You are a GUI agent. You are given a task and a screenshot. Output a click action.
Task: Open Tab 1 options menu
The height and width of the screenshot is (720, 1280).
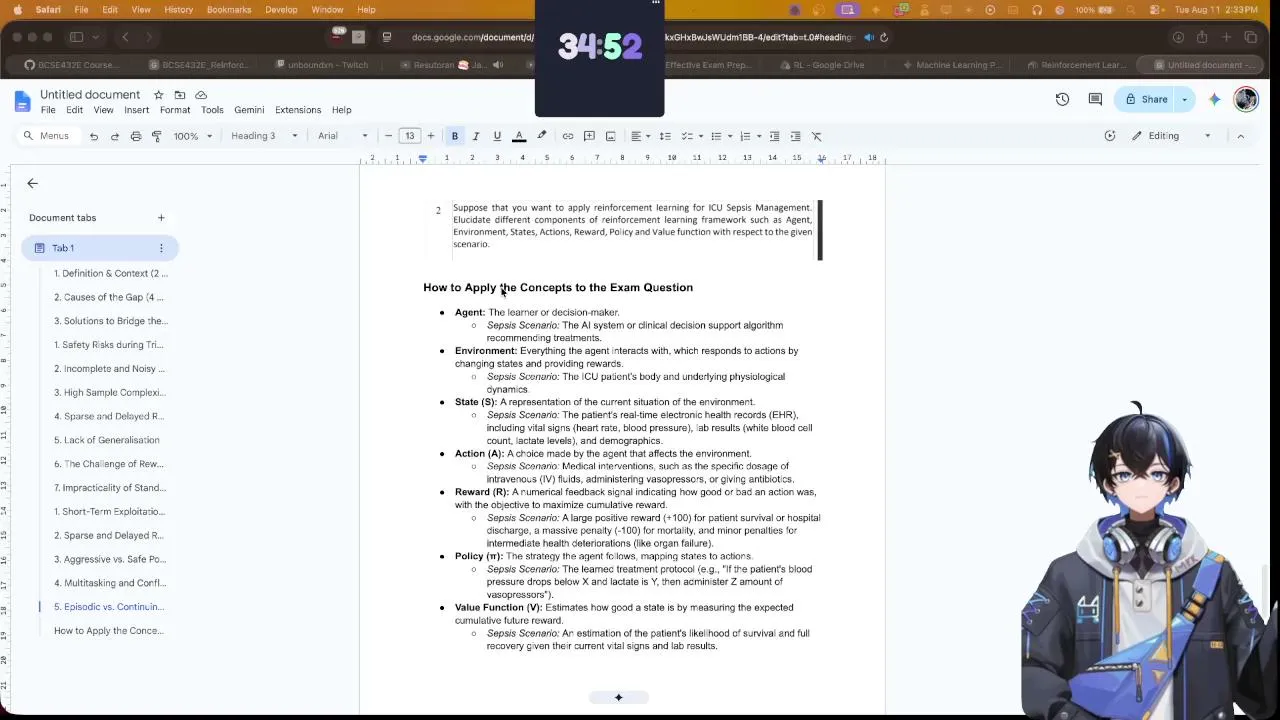click(x=161, y=248)
